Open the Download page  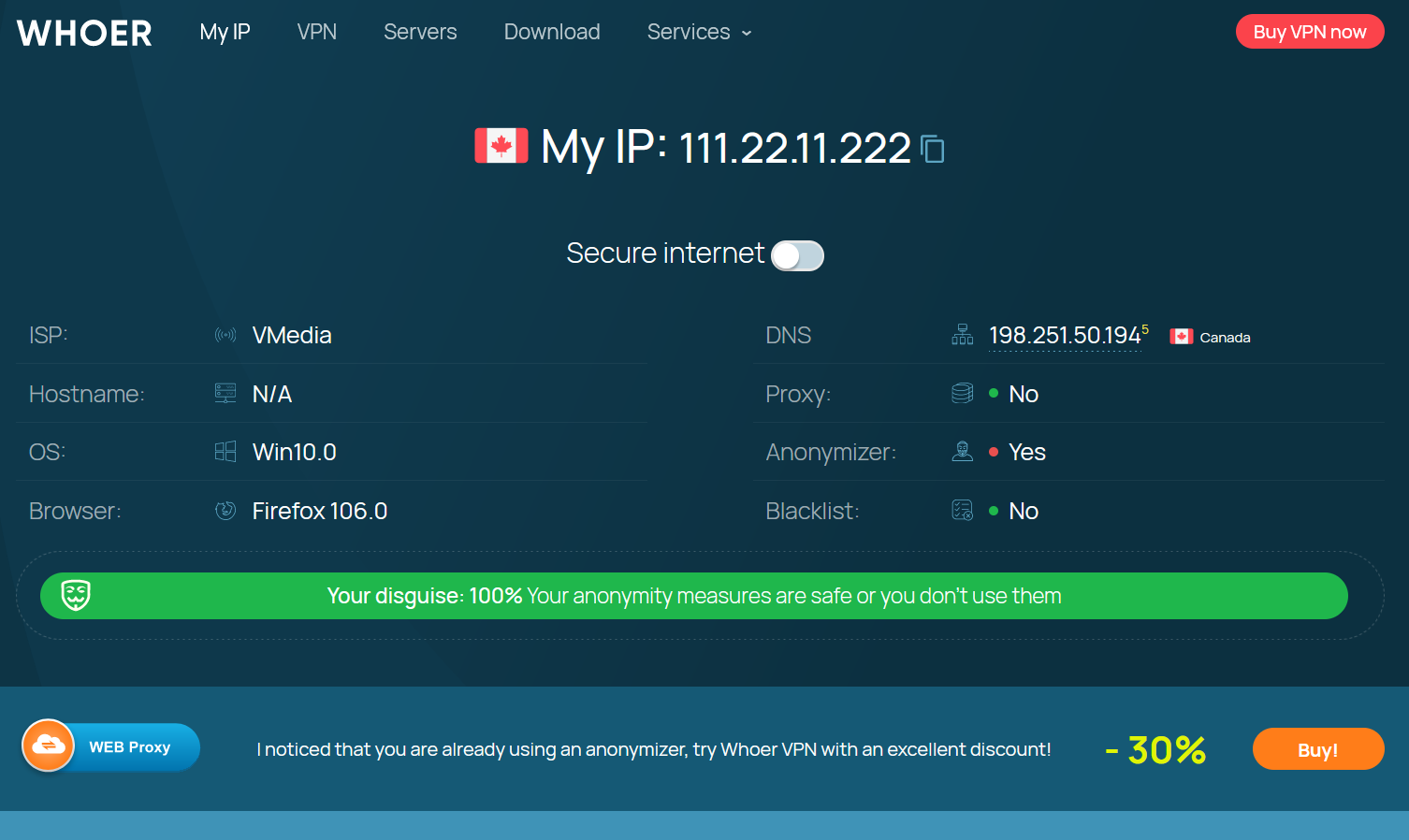click(x=552, y=32)
